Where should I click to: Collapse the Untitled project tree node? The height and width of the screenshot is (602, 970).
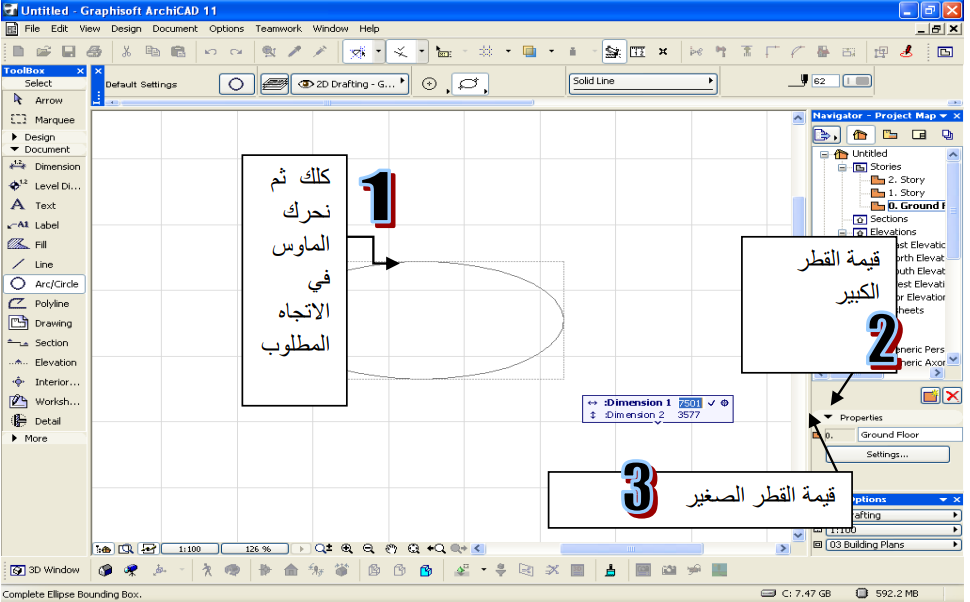tap(825, 154)
